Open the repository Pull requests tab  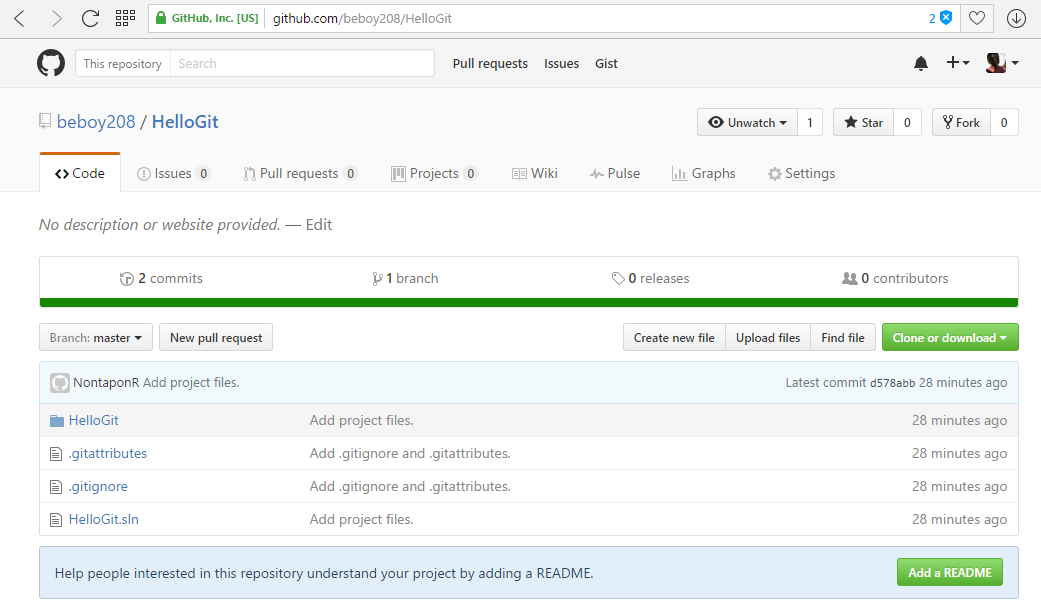(x=301, y=173)
